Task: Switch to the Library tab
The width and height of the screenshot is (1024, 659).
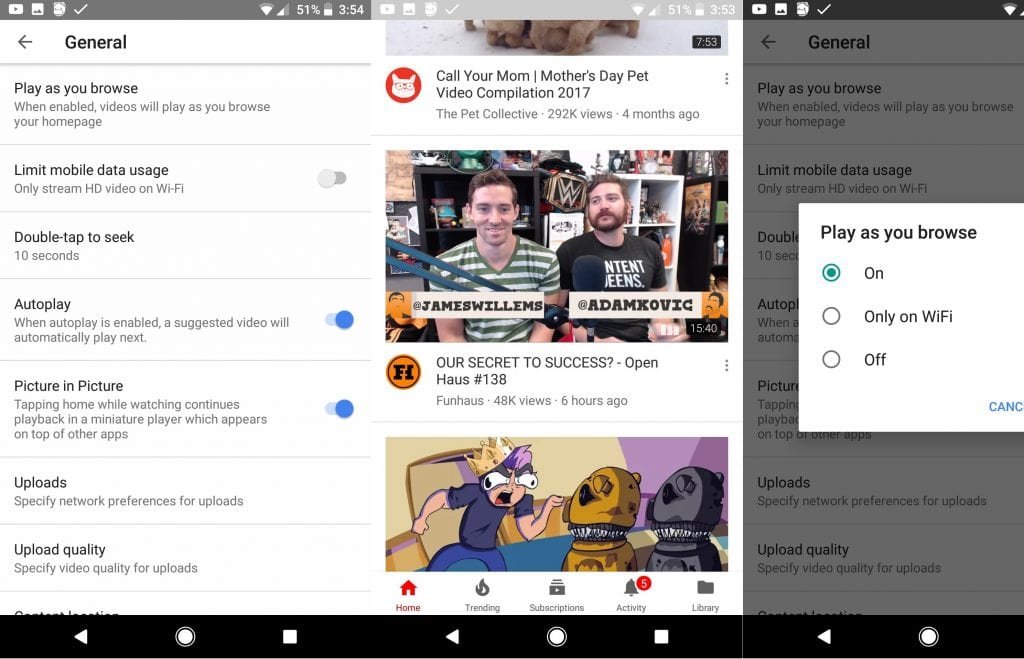Action: 705,594
